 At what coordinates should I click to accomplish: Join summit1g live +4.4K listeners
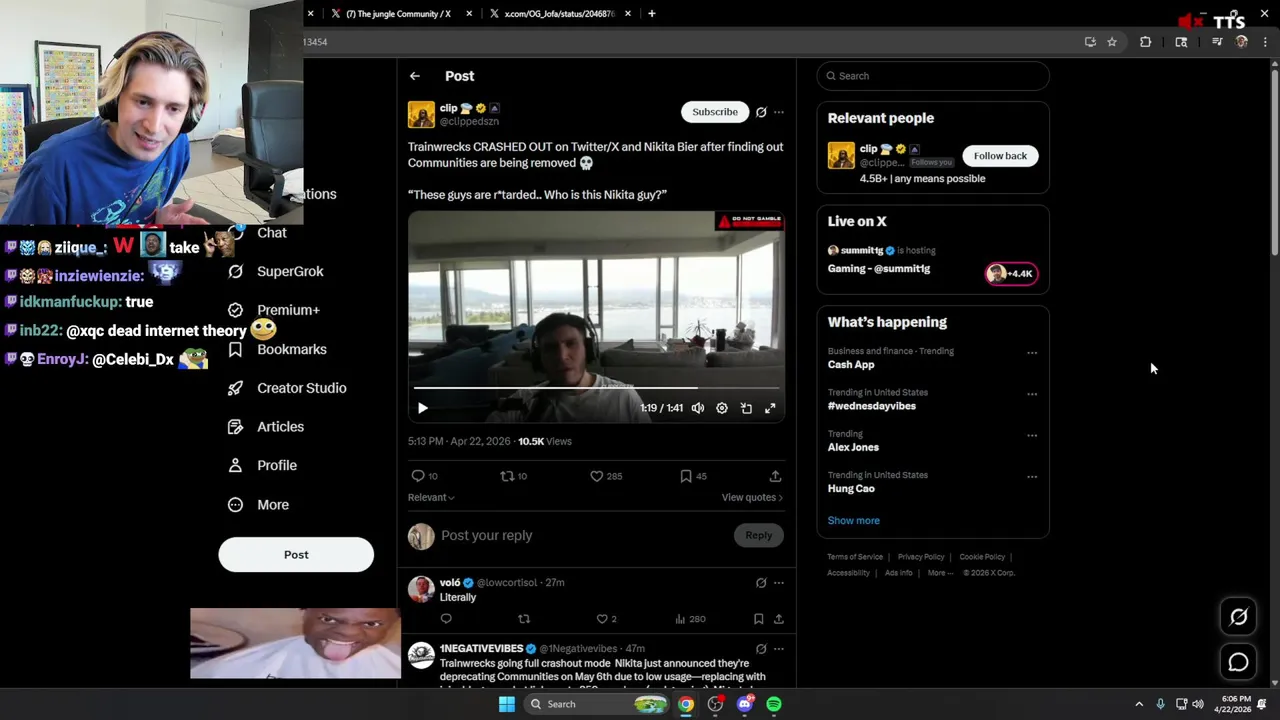pyautogui.click(x=1012, y=274)
